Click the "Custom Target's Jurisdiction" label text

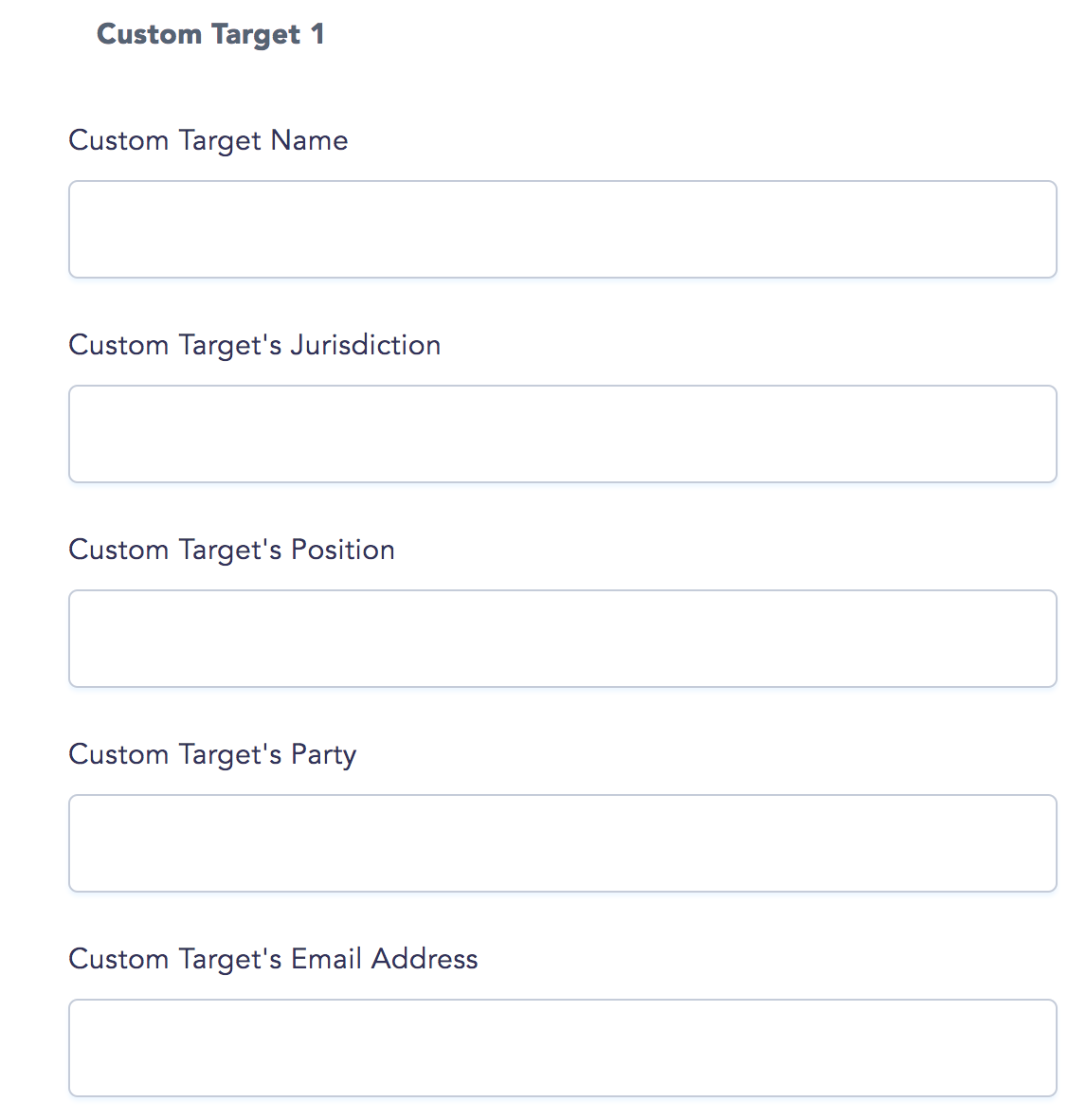coord(254,346)
